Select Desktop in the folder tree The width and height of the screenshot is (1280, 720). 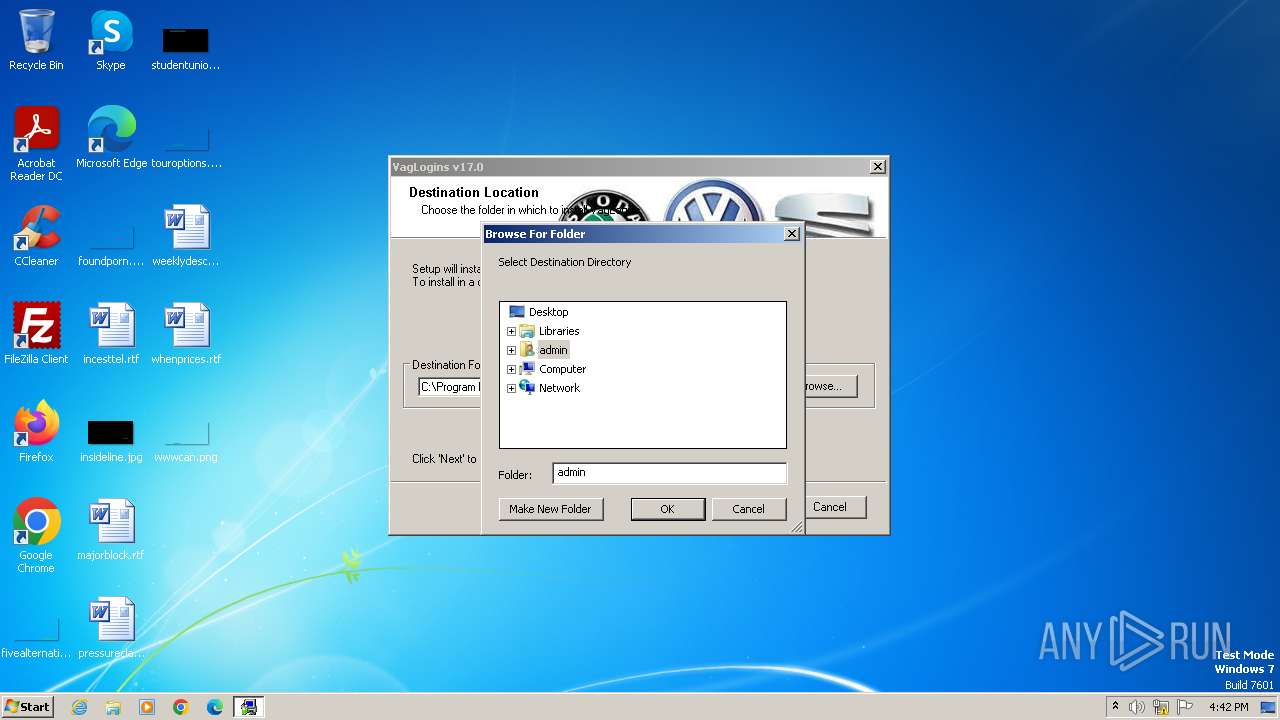pyautogui.click(x=548, y=312)
